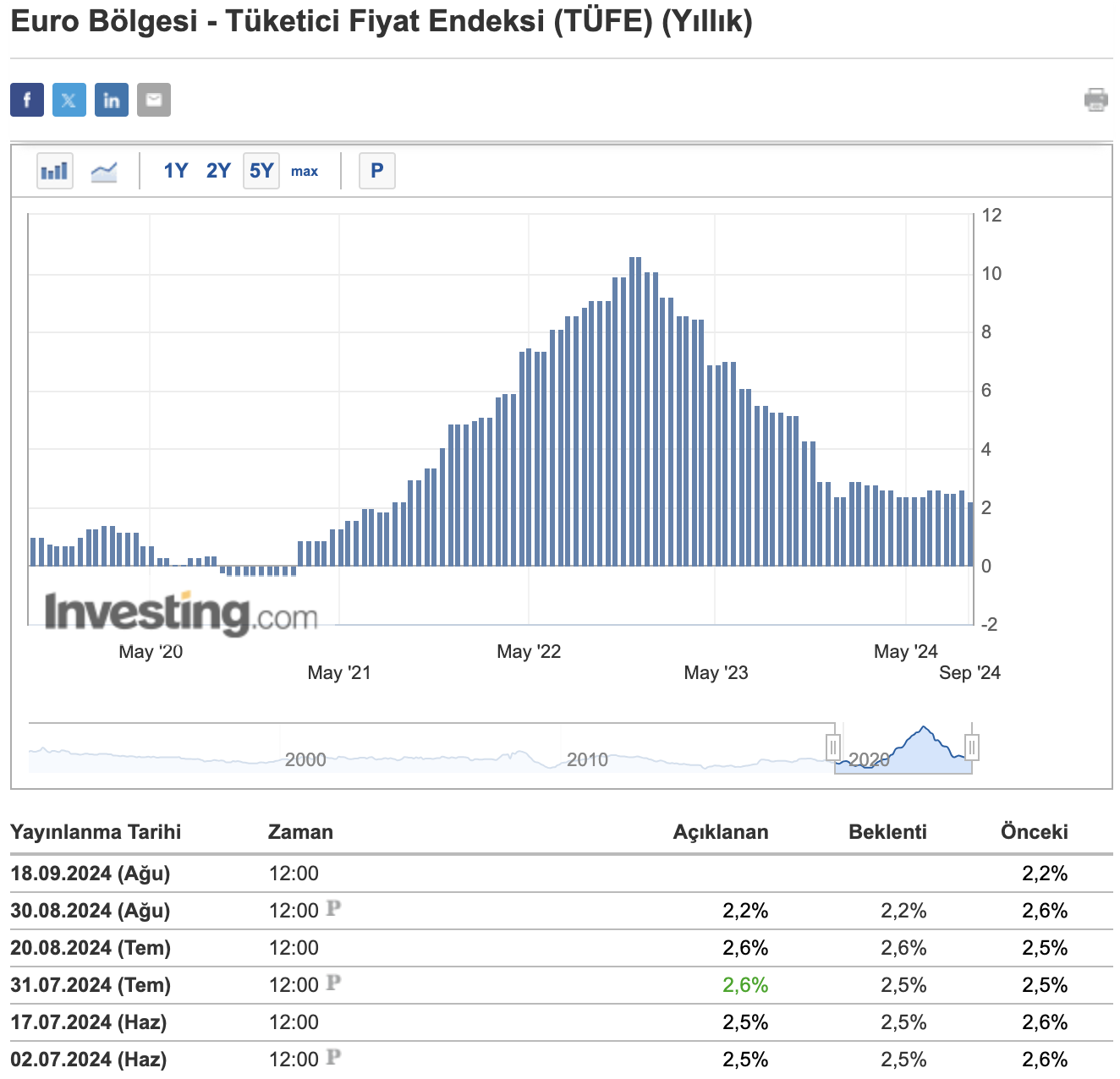1120x1079 pixels.
Task: Click the last bar near Sep '24
Action: click(x=970, y=534)
